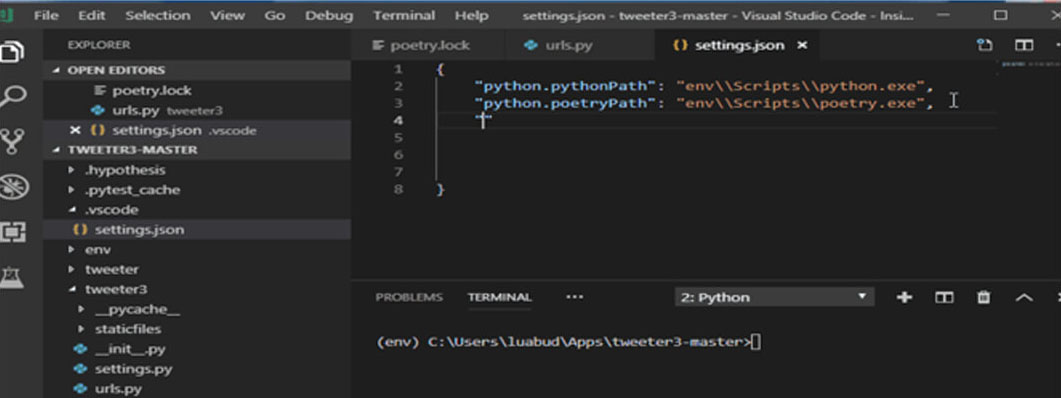Screen dimensions: 1061x398
Task: Select settings.json under .vscode folder
Action: tap(197, 230)
